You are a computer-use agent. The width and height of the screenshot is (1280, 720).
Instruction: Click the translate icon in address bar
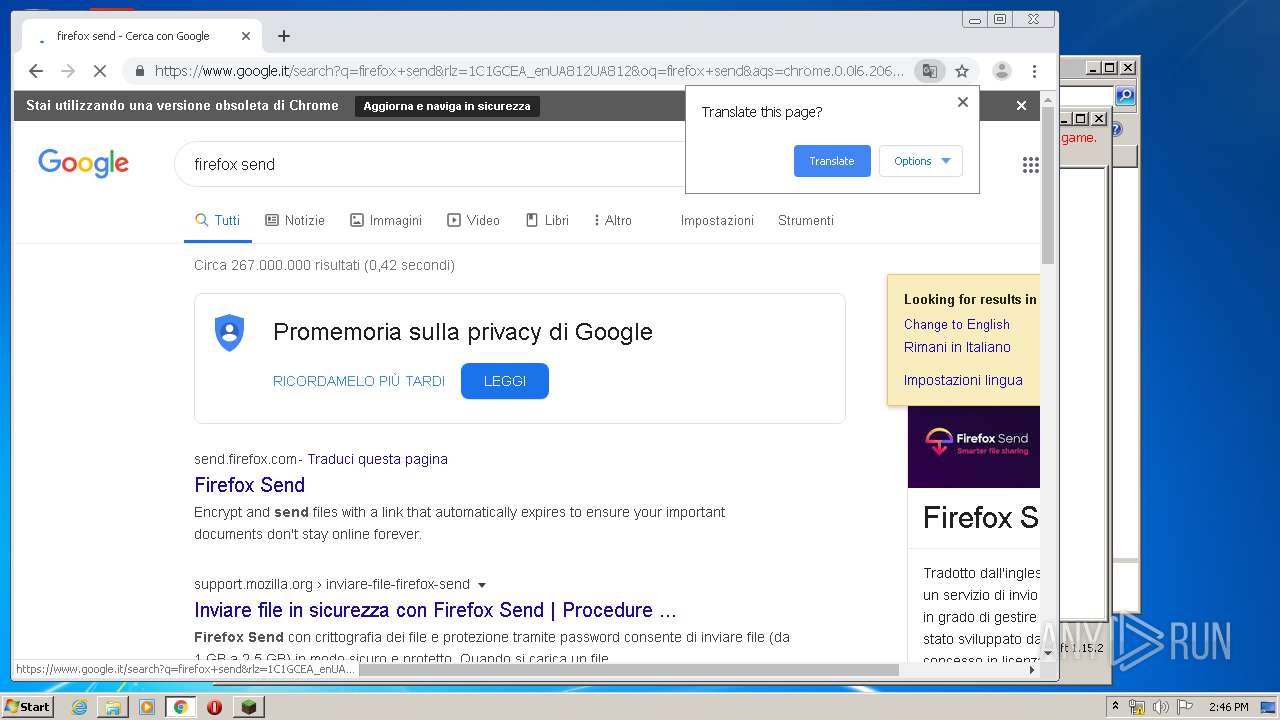click(930, 71)
